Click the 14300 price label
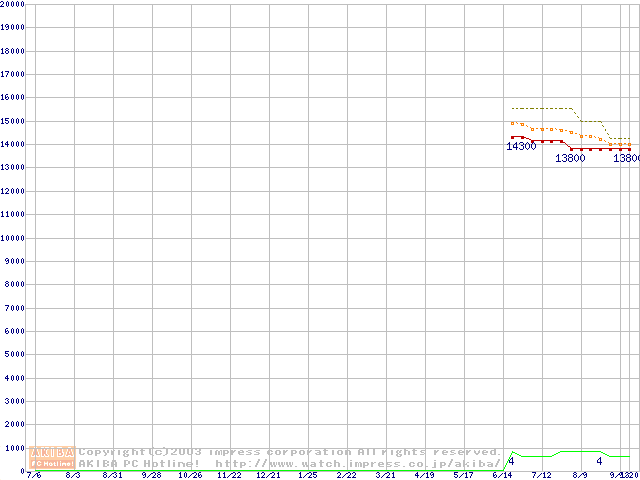The height and width of the screenshot is (480, 640). pyautogui.click(x=520, y=147)
